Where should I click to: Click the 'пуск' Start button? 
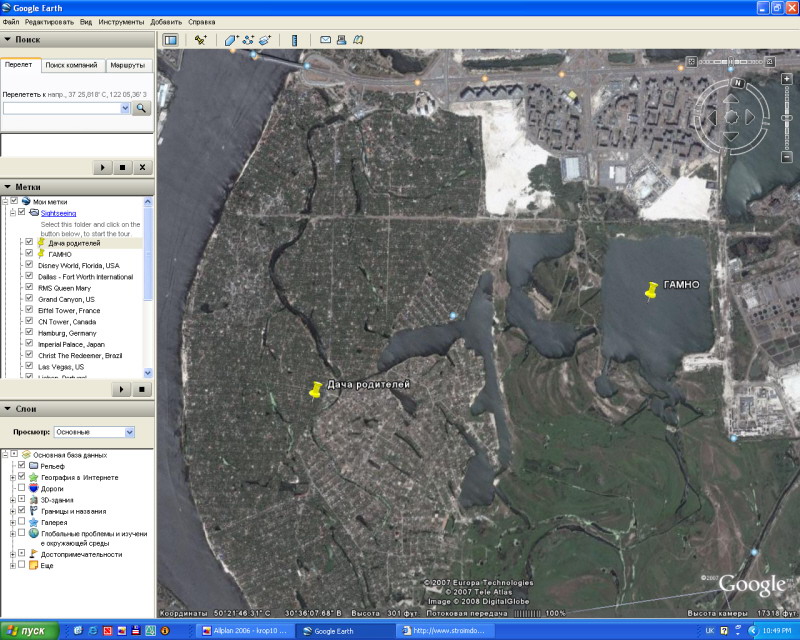coord(29,631)
